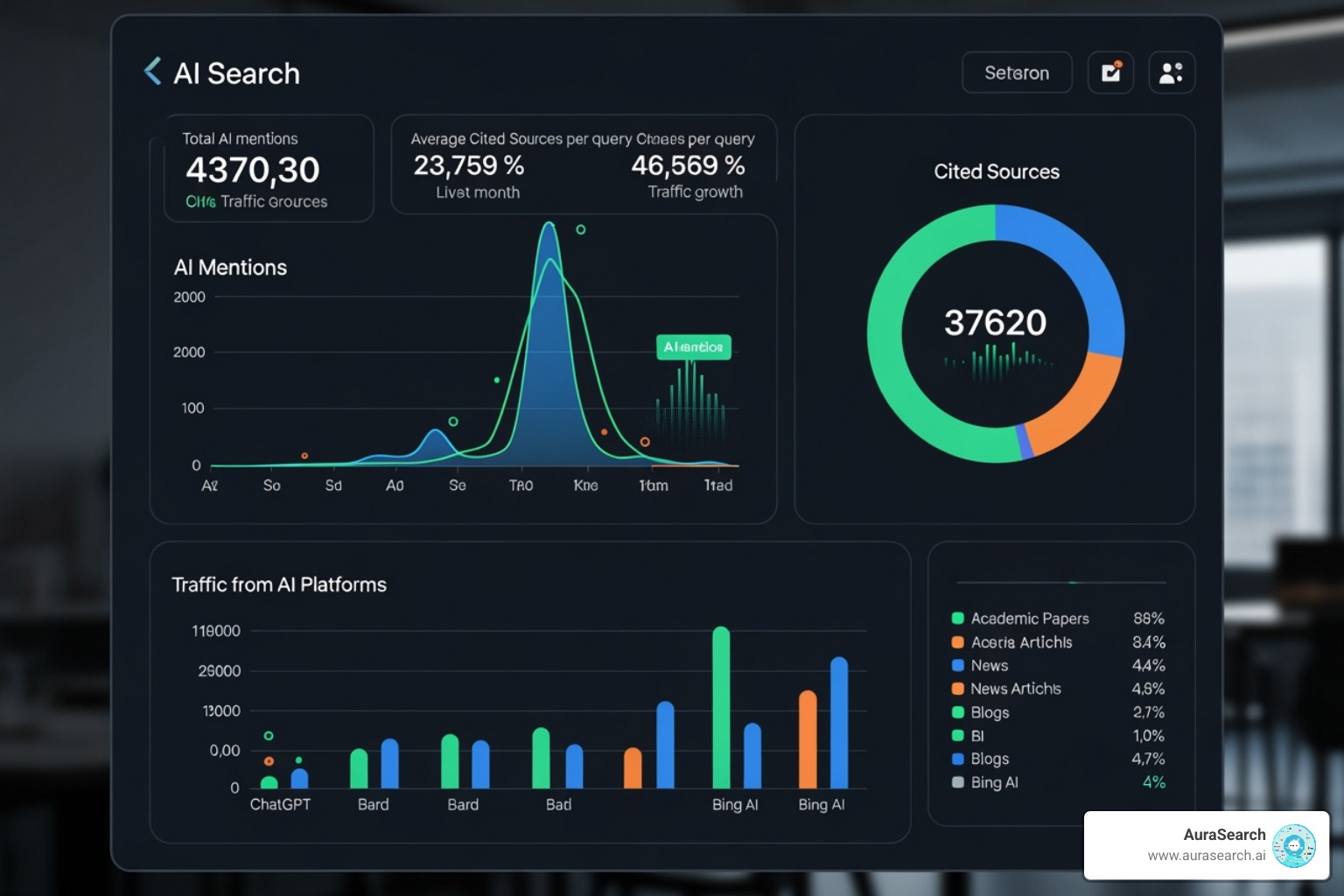Click the green BI legend marker

click(956, 735)
